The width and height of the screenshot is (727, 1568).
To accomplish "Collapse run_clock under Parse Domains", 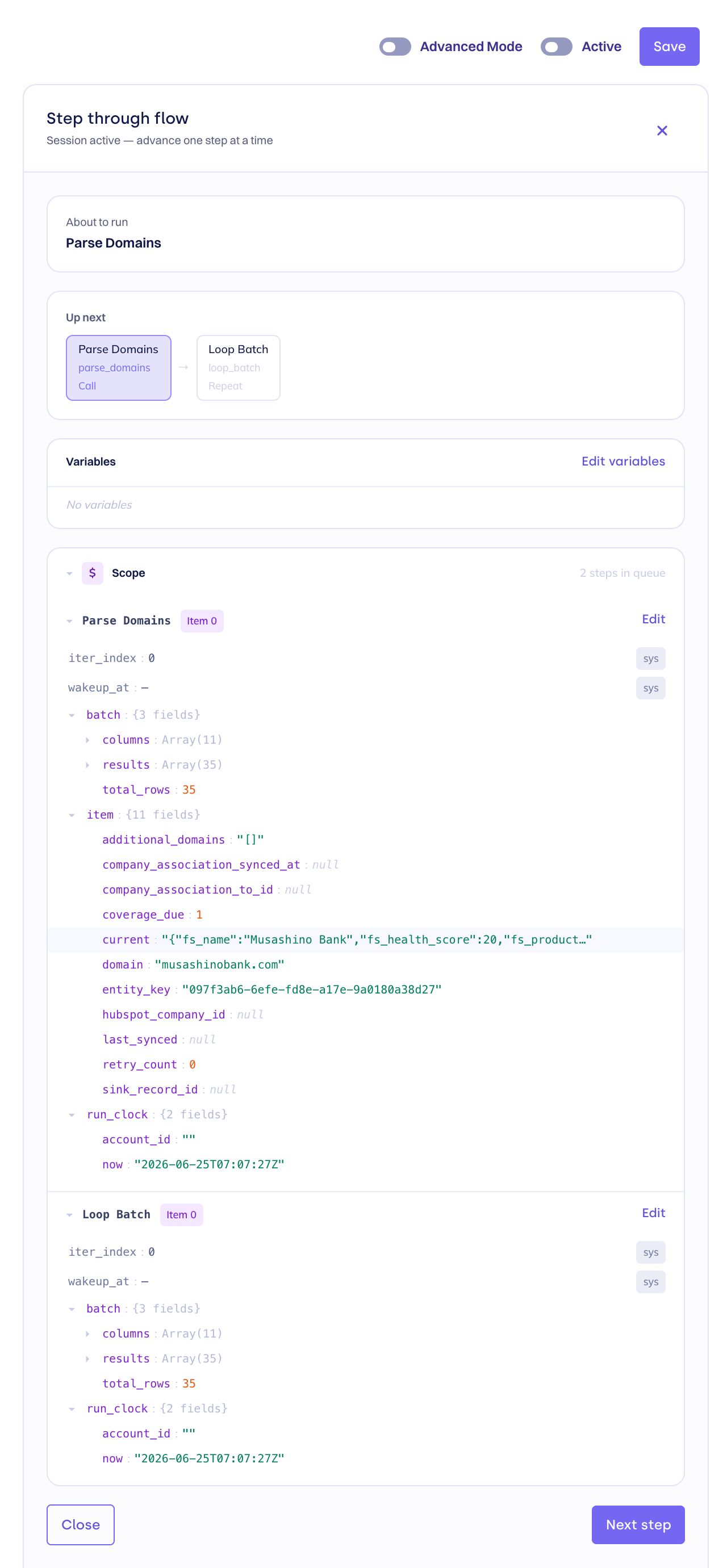I will [x=72, y=1115].
